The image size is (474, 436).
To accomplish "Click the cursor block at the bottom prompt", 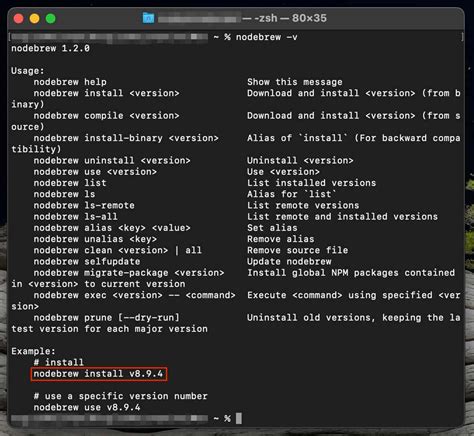I will tap(239, 418).
